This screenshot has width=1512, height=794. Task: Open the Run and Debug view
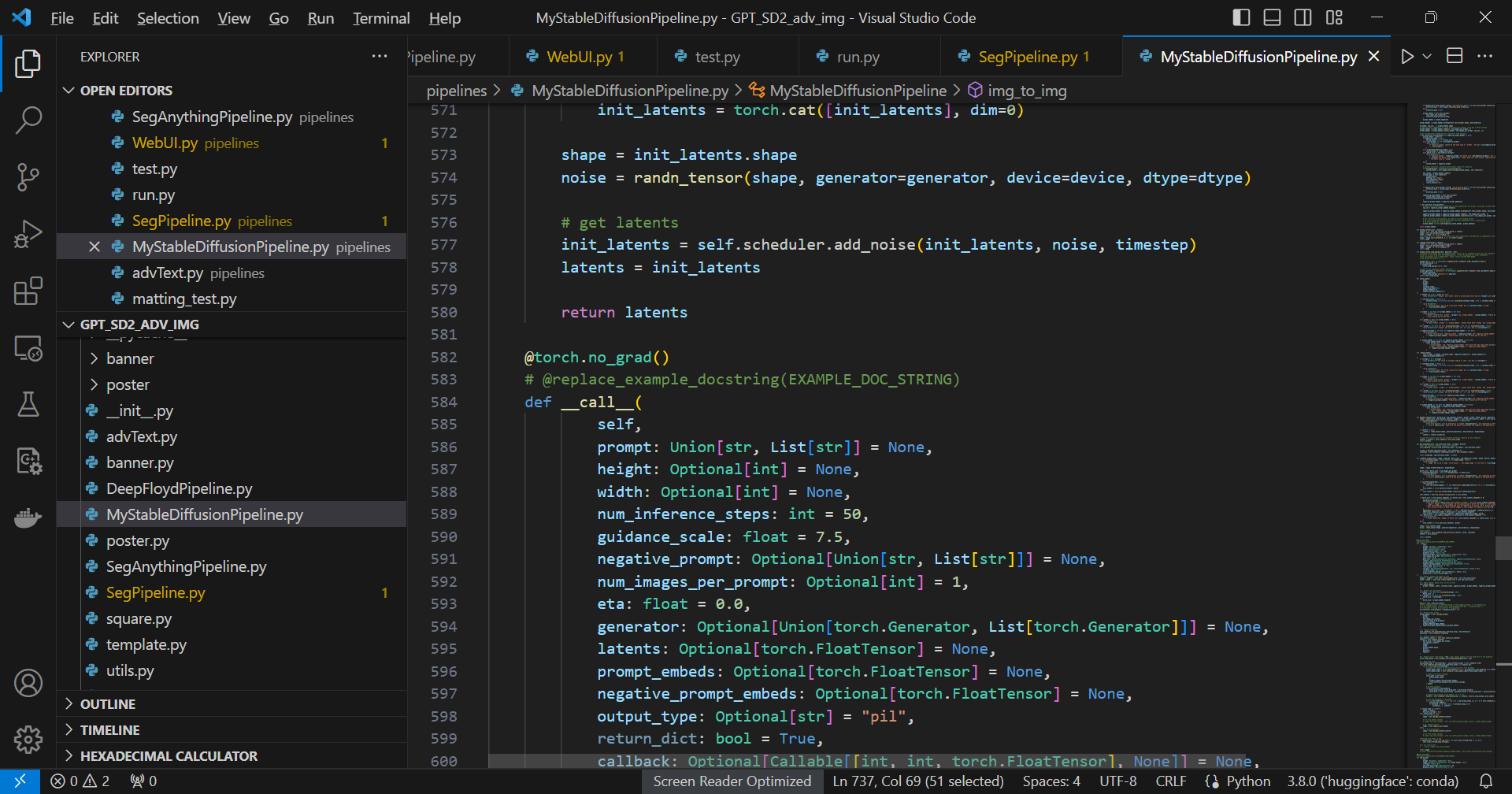coord(28,234)
